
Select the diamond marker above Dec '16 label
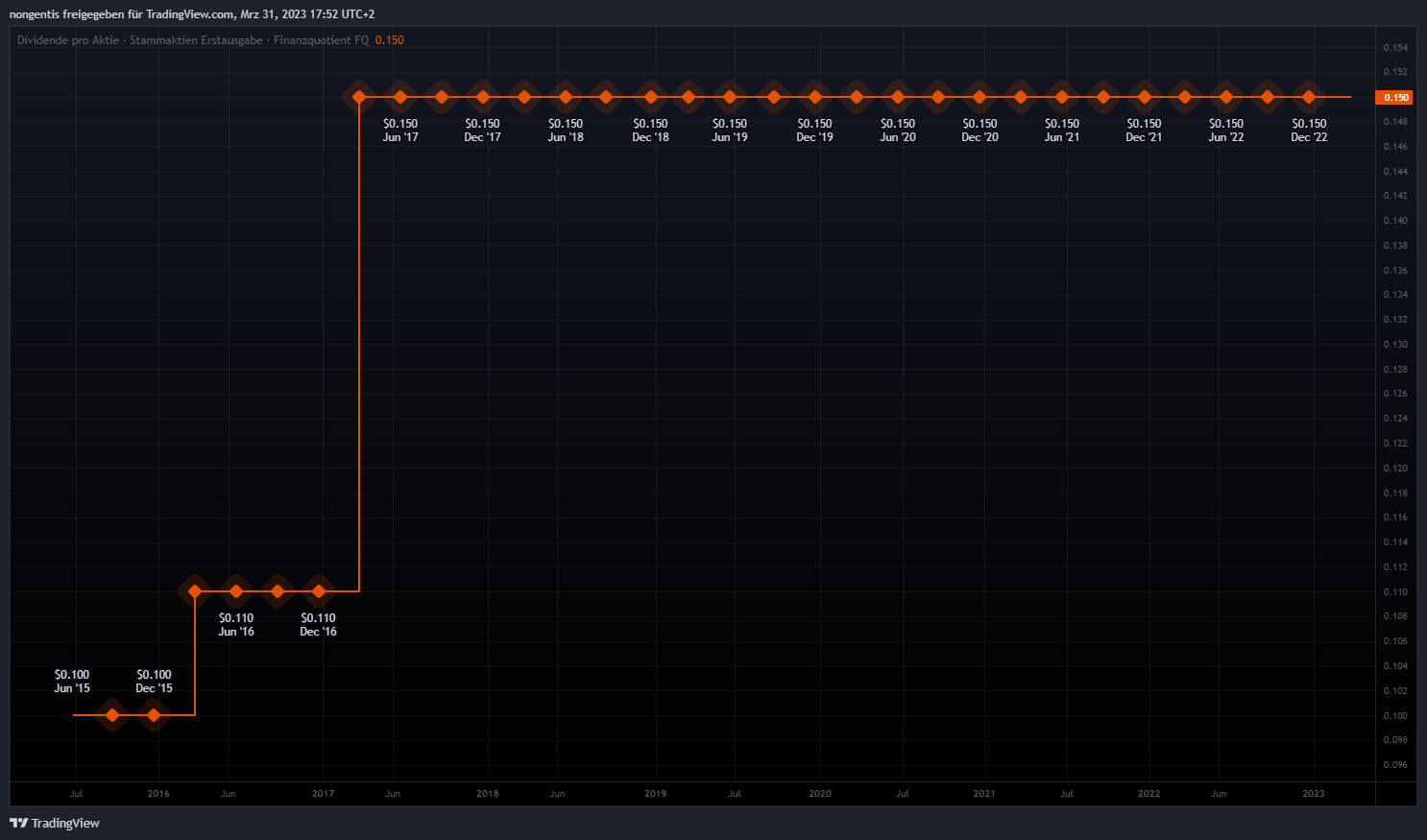coord(319,591)
